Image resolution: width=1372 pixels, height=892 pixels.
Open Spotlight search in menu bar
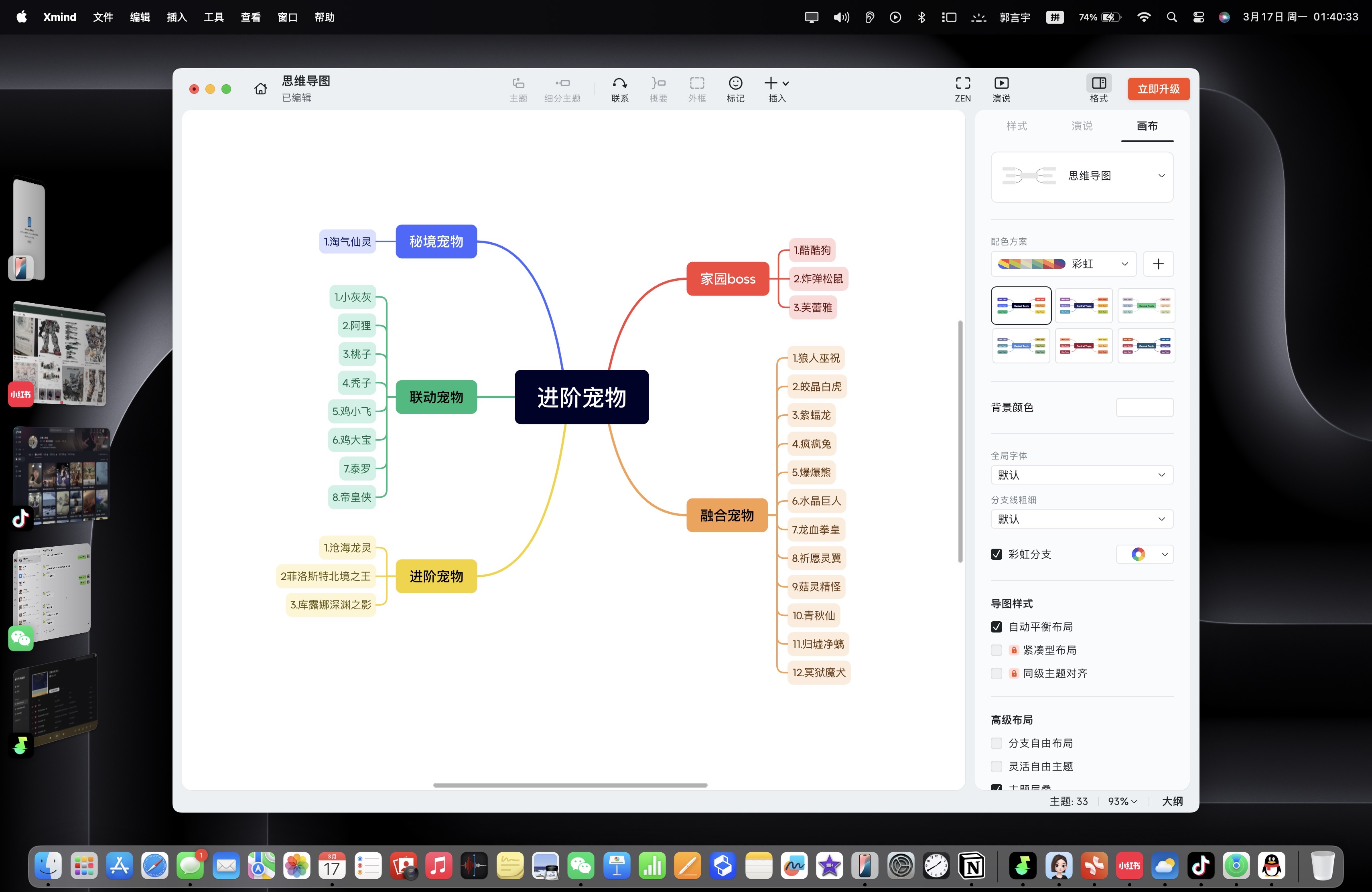click(x=1171, y=17)
